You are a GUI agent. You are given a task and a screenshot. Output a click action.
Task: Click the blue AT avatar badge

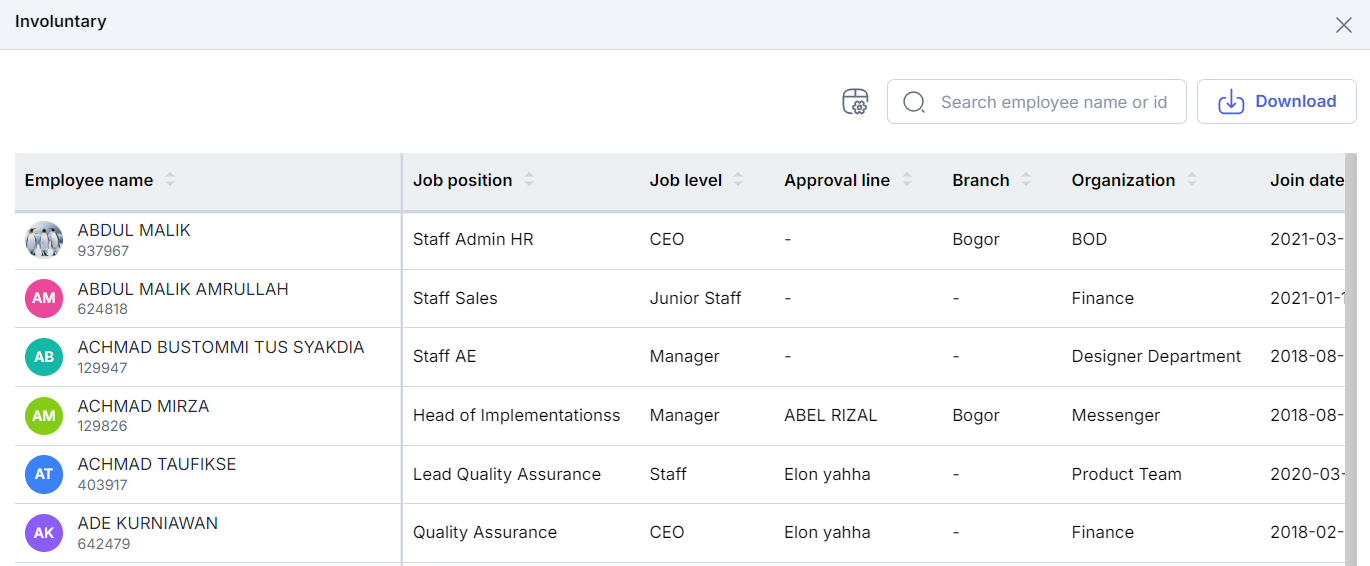(x=44, y=474)
